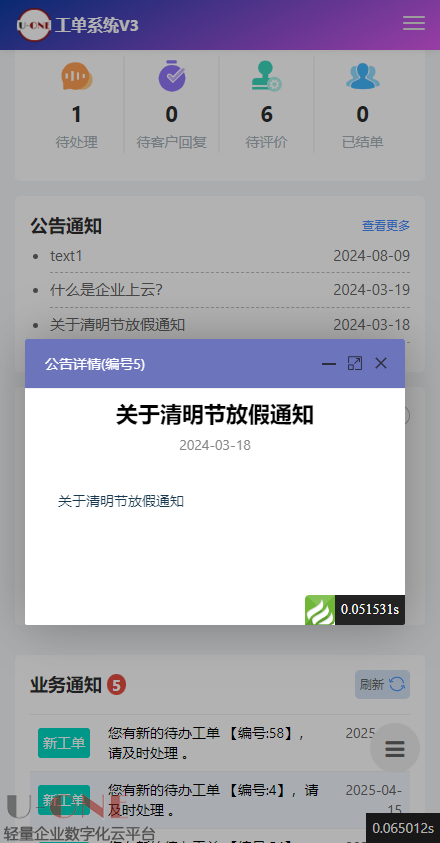This screenshot has height=843, width=440.
Task: Open announcement 关于清明节放假通知 in list
Action: coord(118,325)
